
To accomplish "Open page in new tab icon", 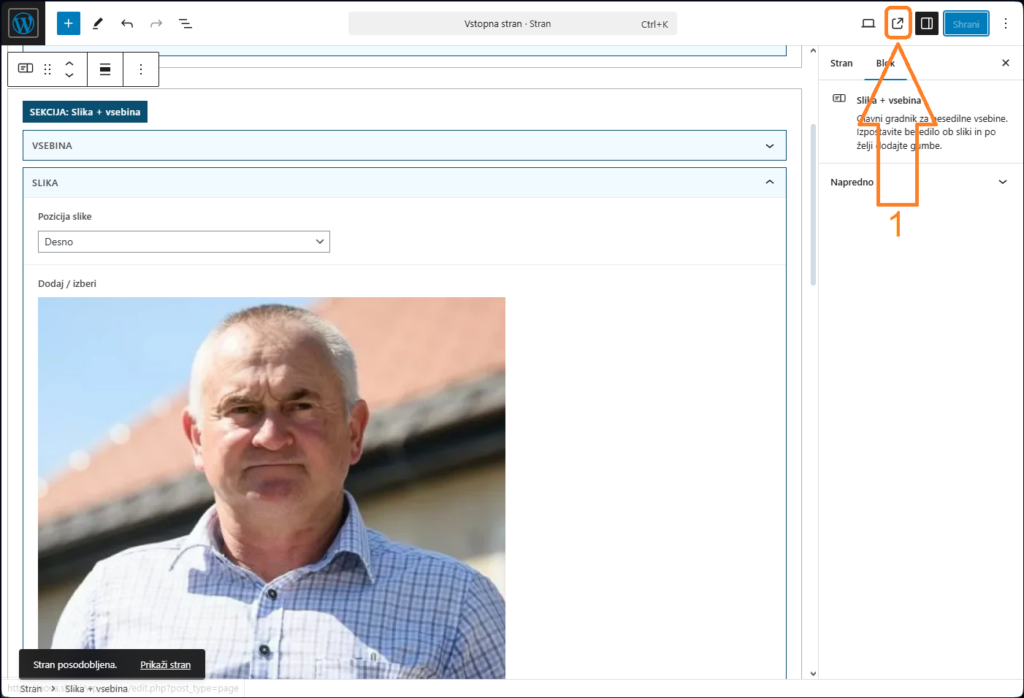I will click(x=898, y=23).
